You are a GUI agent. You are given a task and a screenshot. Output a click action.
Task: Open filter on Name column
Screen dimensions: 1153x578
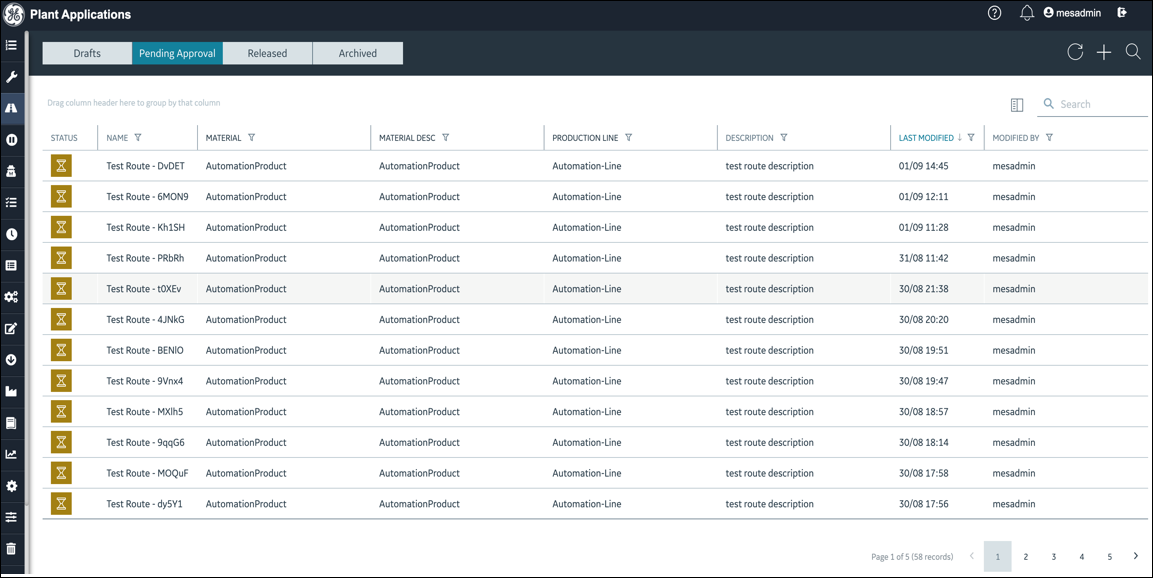click(138, 138)
